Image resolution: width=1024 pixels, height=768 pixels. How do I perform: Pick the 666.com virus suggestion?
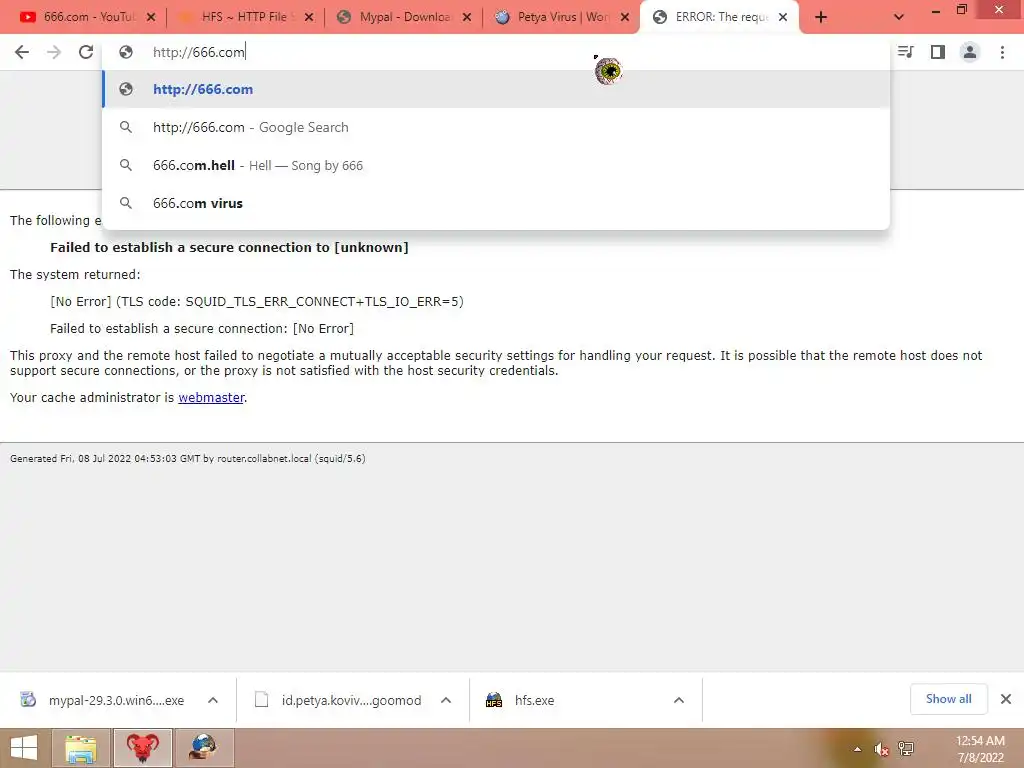(x=496, y=203)
